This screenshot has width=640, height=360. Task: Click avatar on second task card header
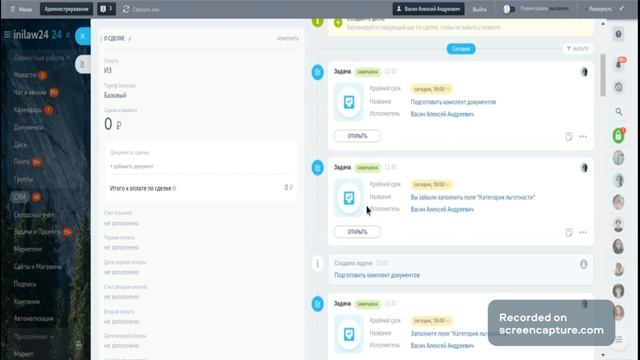584,167
